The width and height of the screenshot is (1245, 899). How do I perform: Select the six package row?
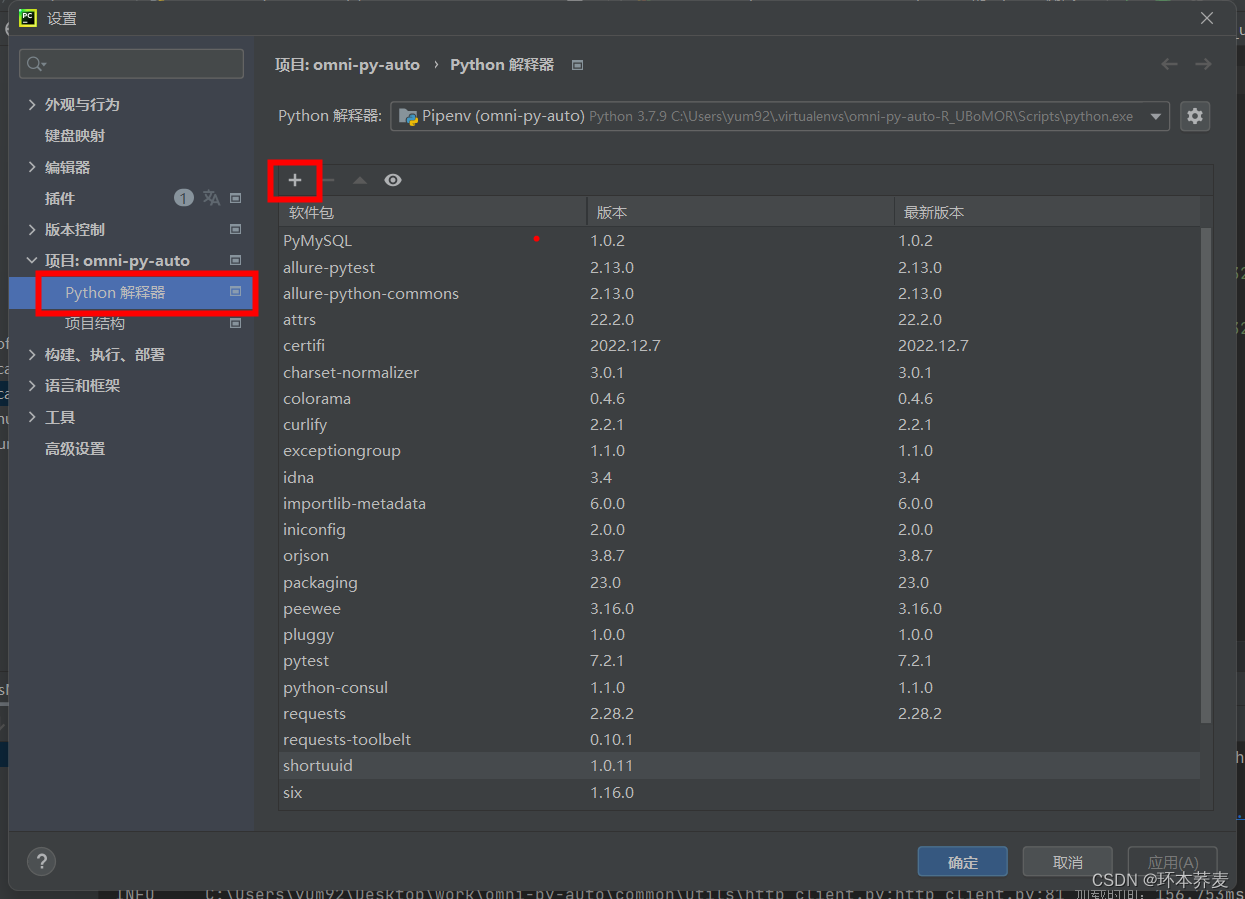click(739, 792)
